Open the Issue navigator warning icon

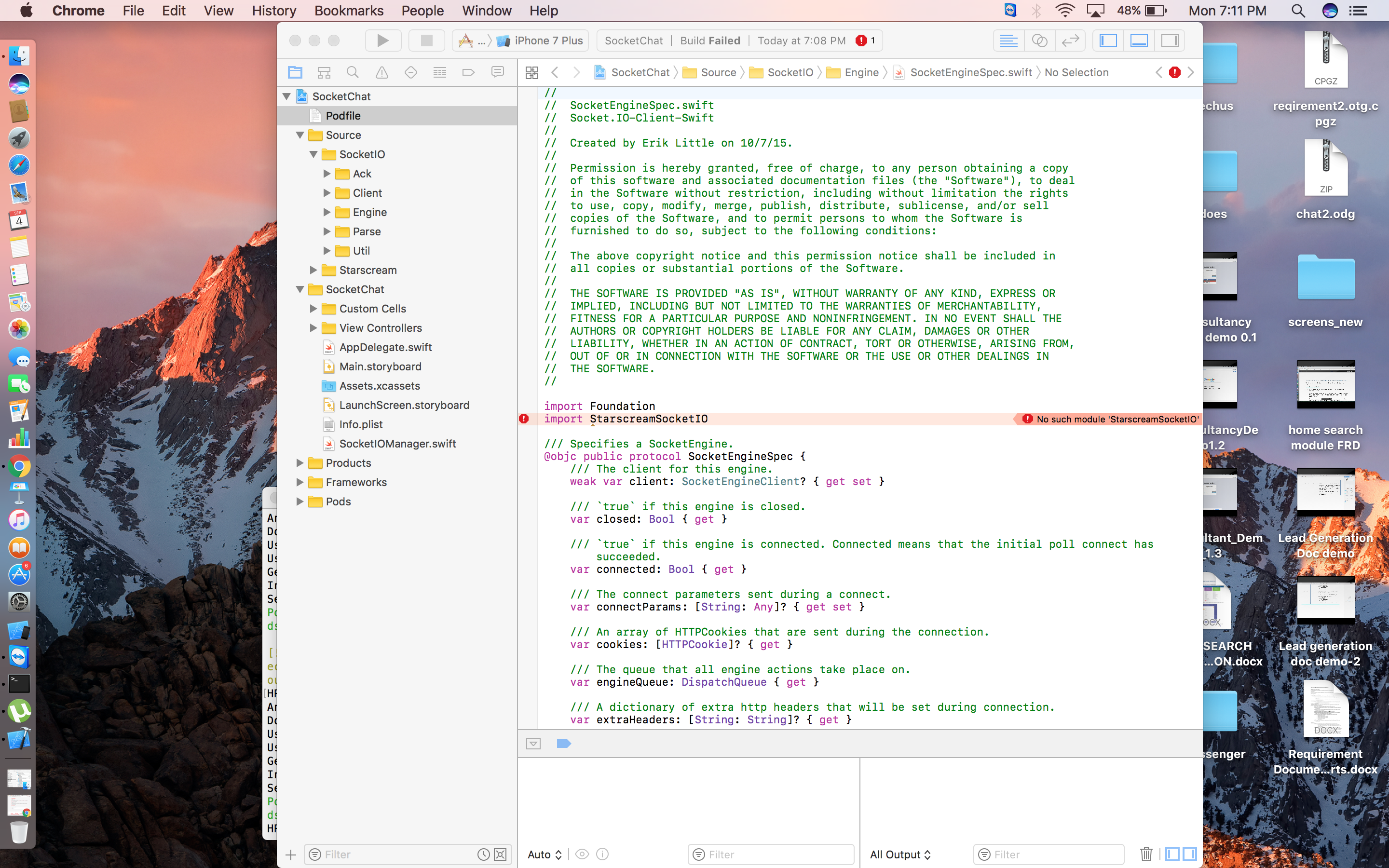pos(381,72)
